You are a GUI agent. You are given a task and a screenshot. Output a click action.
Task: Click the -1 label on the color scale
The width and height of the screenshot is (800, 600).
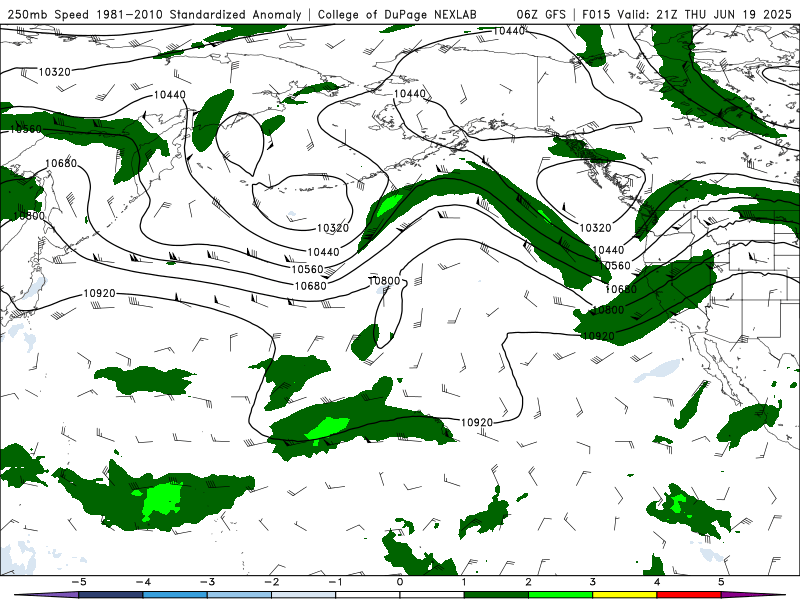(335, 582)
